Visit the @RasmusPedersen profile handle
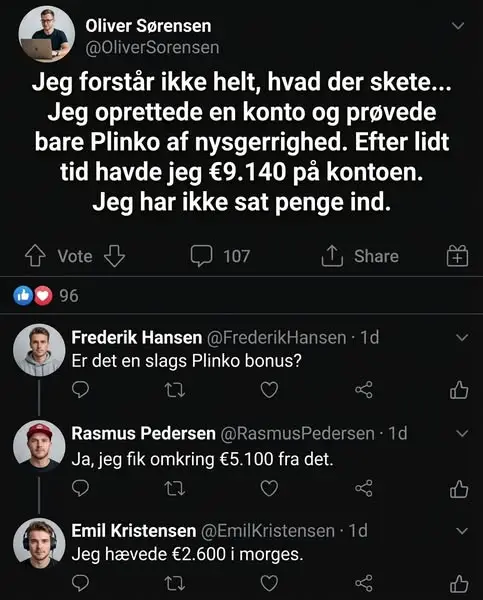Image resolution: width=483 pixels, height=600 pixels. 297,434
